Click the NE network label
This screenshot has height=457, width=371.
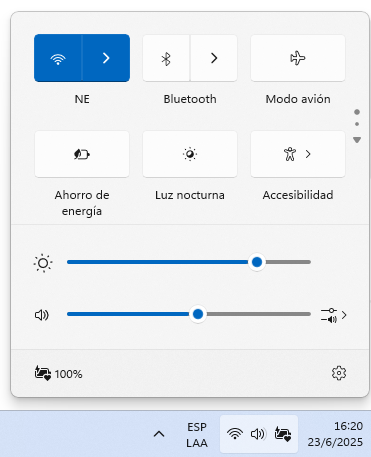coord(82,99)
